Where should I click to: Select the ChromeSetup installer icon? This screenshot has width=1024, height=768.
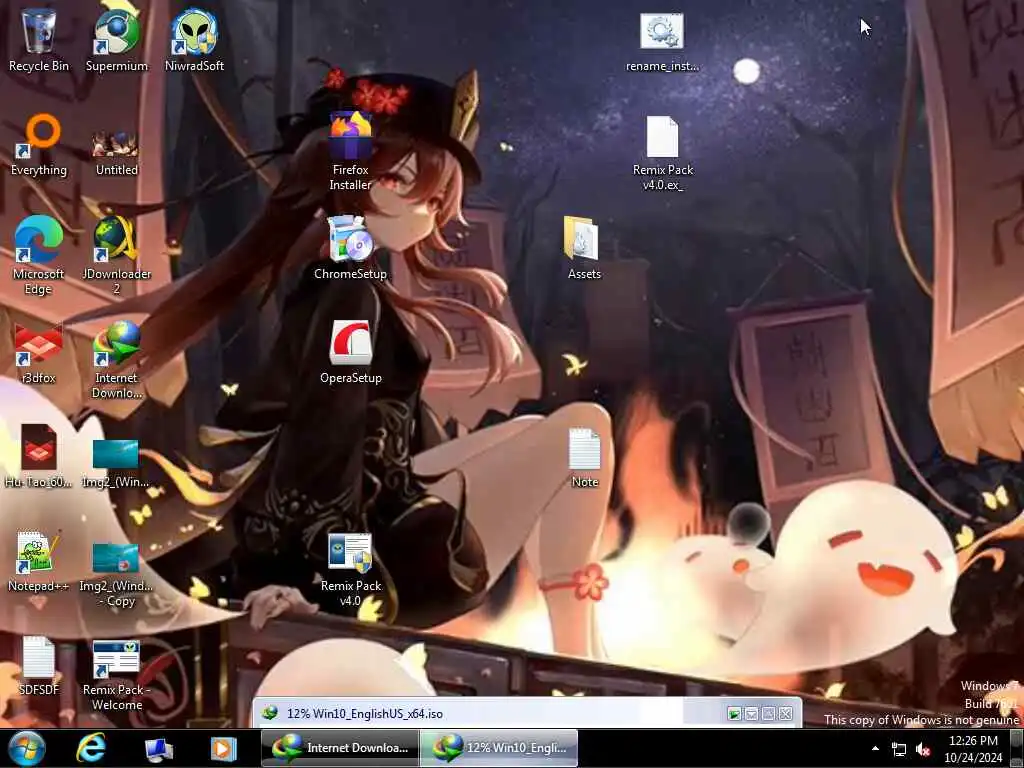pyautogui.click(x=351, y=248)
